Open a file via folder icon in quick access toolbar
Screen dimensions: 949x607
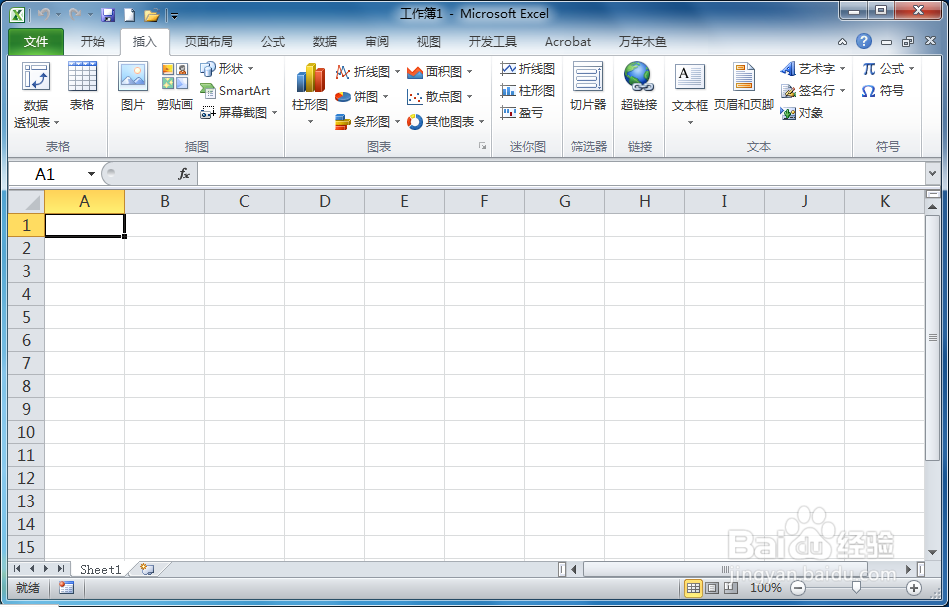[151, 15]
